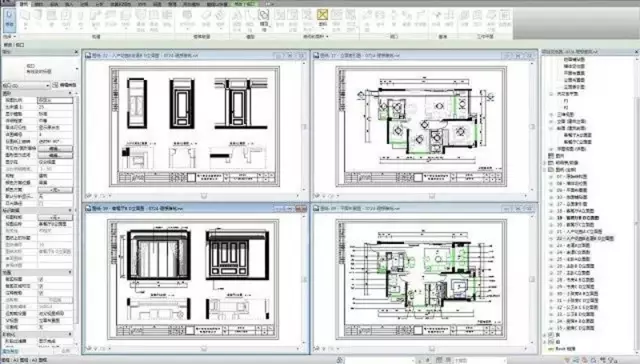
Task: Select the Modify tool in the ribbon
Action: pyautogui.click(x=9, y=19)
